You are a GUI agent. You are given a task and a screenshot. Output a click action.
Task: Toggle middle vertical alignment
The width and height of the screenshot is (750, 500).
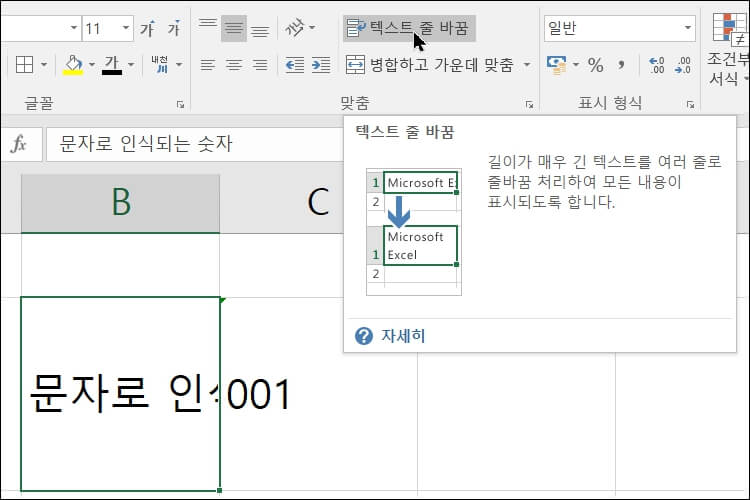tap(234, 29)
